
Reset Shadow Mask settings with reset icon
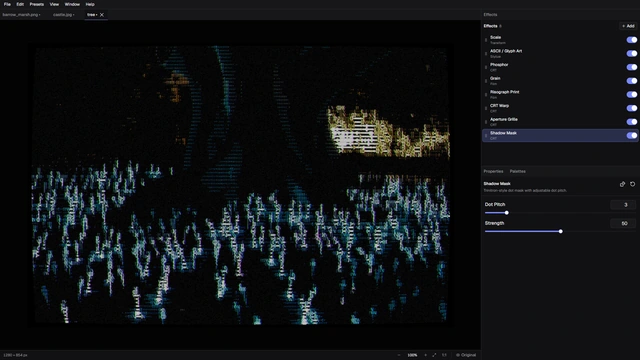[632, 184]
